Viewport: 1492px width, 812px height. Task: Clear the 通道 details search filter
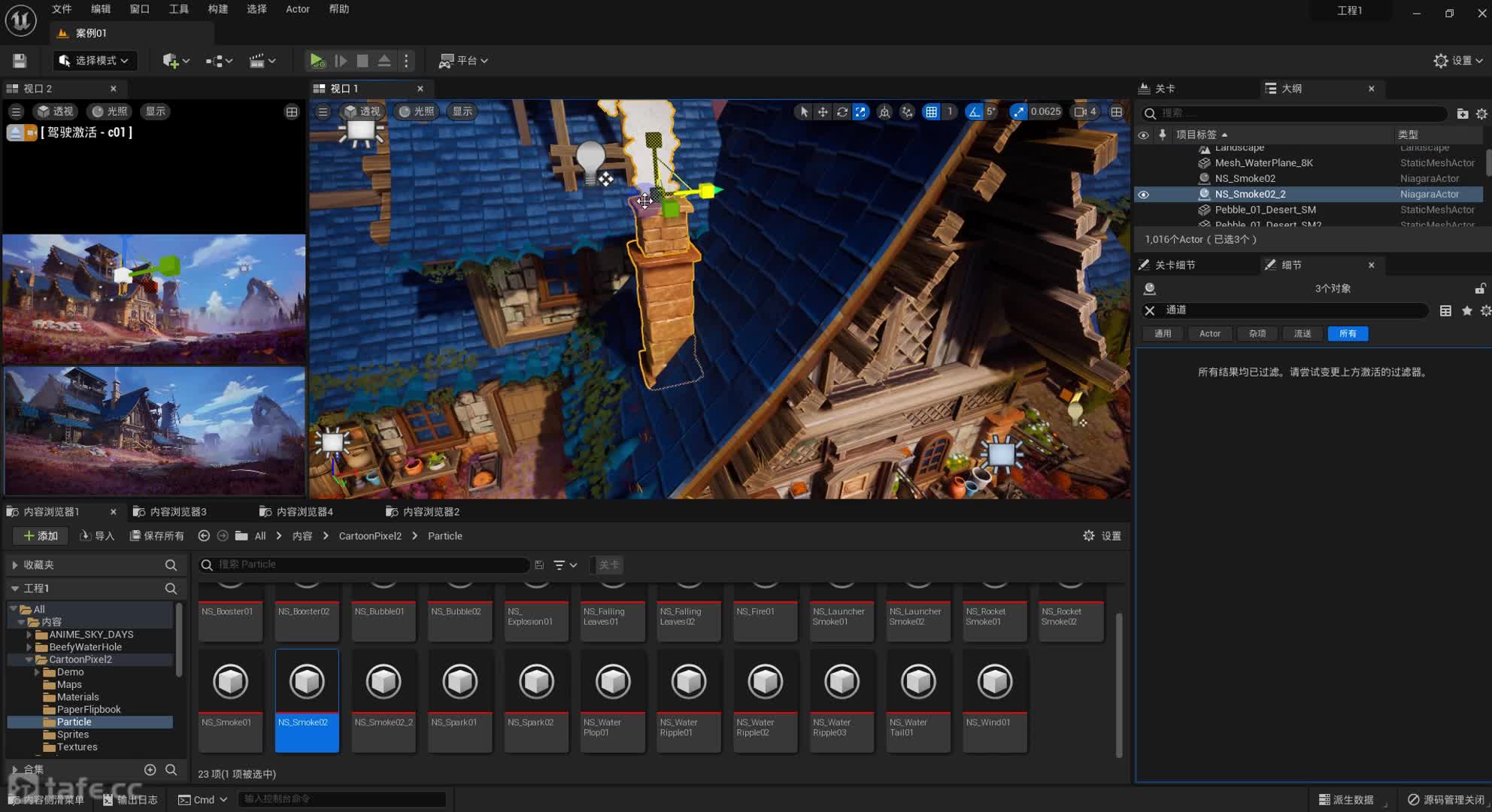(x=1150, y=311)
